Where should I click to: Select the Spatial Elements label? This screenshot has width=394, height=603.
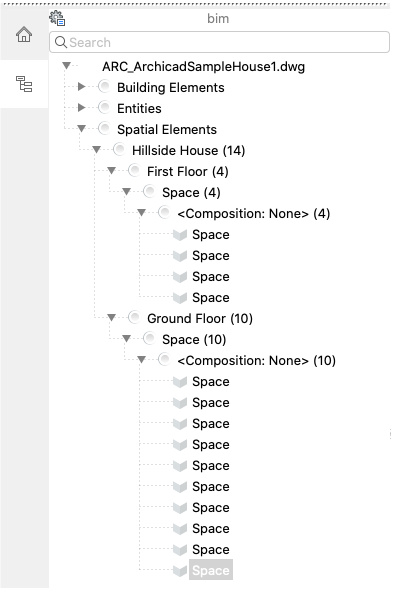(x=167, y=129)
